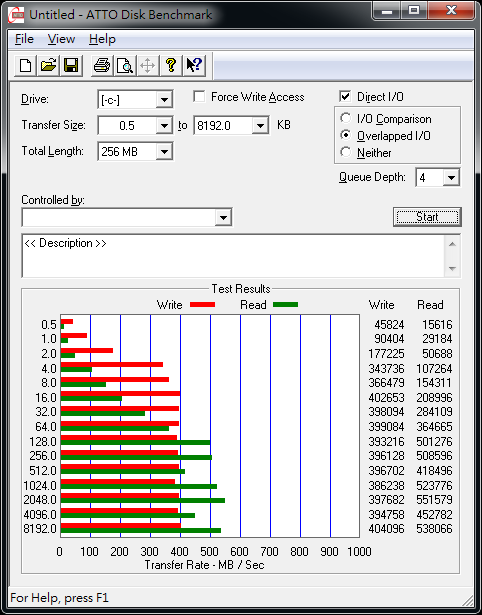The image size is (482, 615).
Task: Open Print Preview toolbar icon
Action: click(125, 65)
